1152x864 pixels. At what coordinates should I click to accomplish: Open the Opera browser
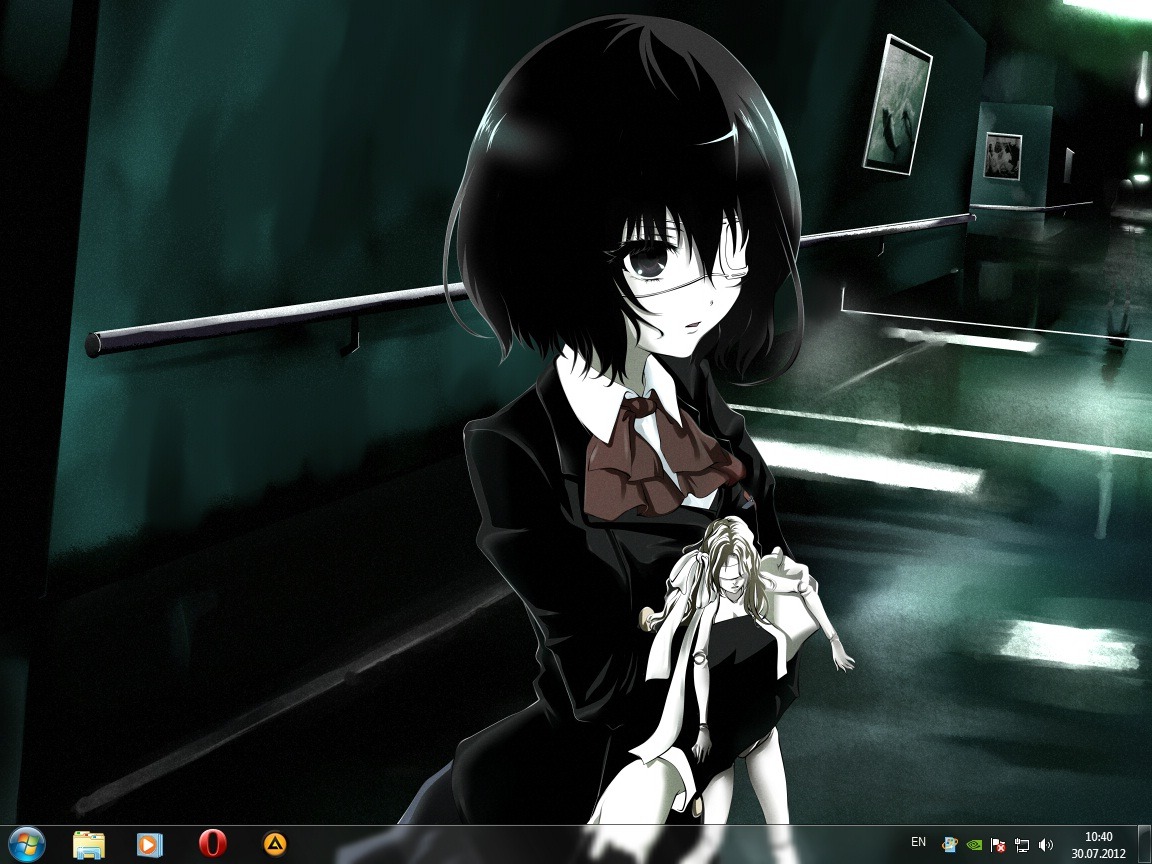pos(212,844)
